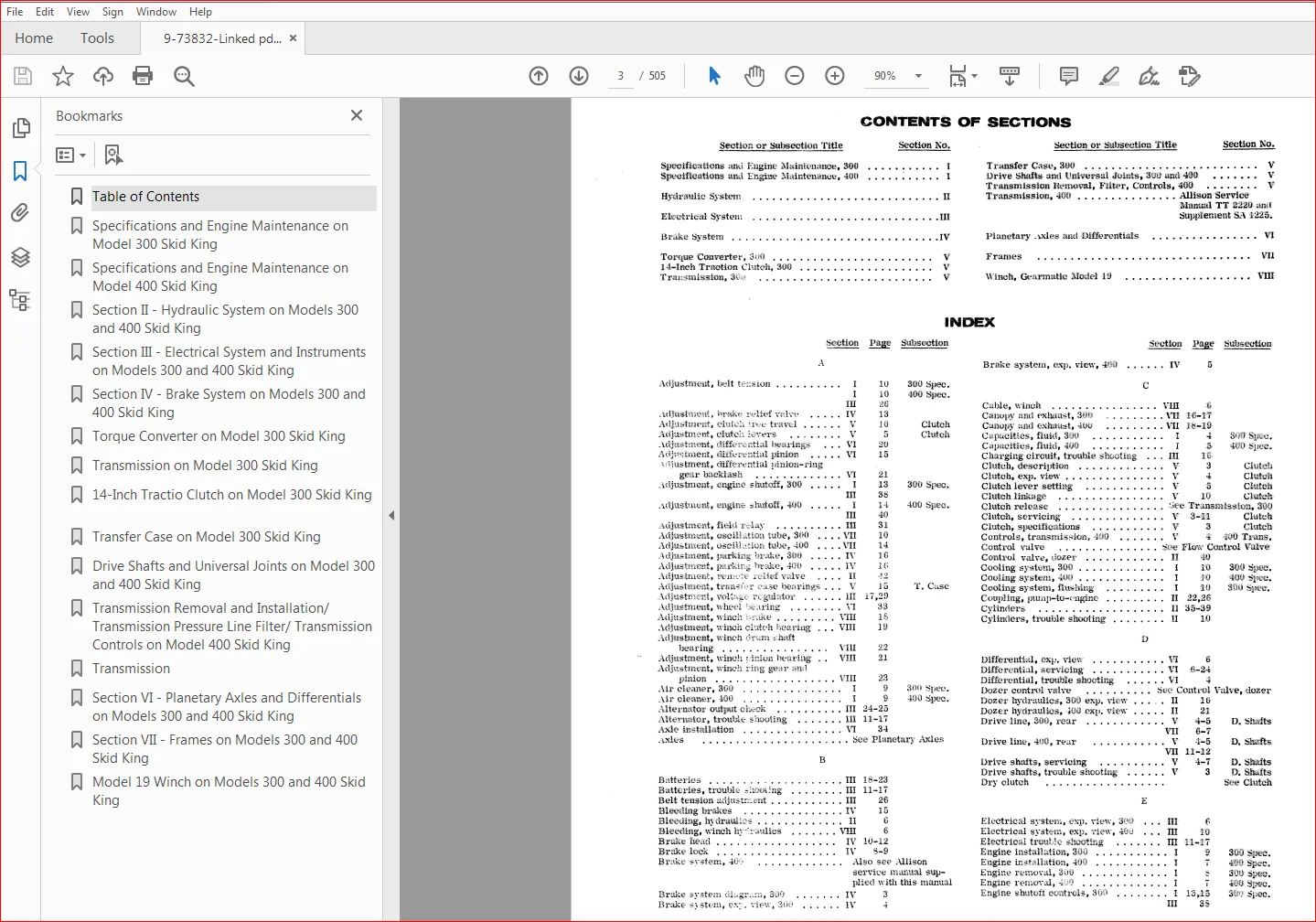
Task: Open the find text magnifier tool
Action: 184,76
